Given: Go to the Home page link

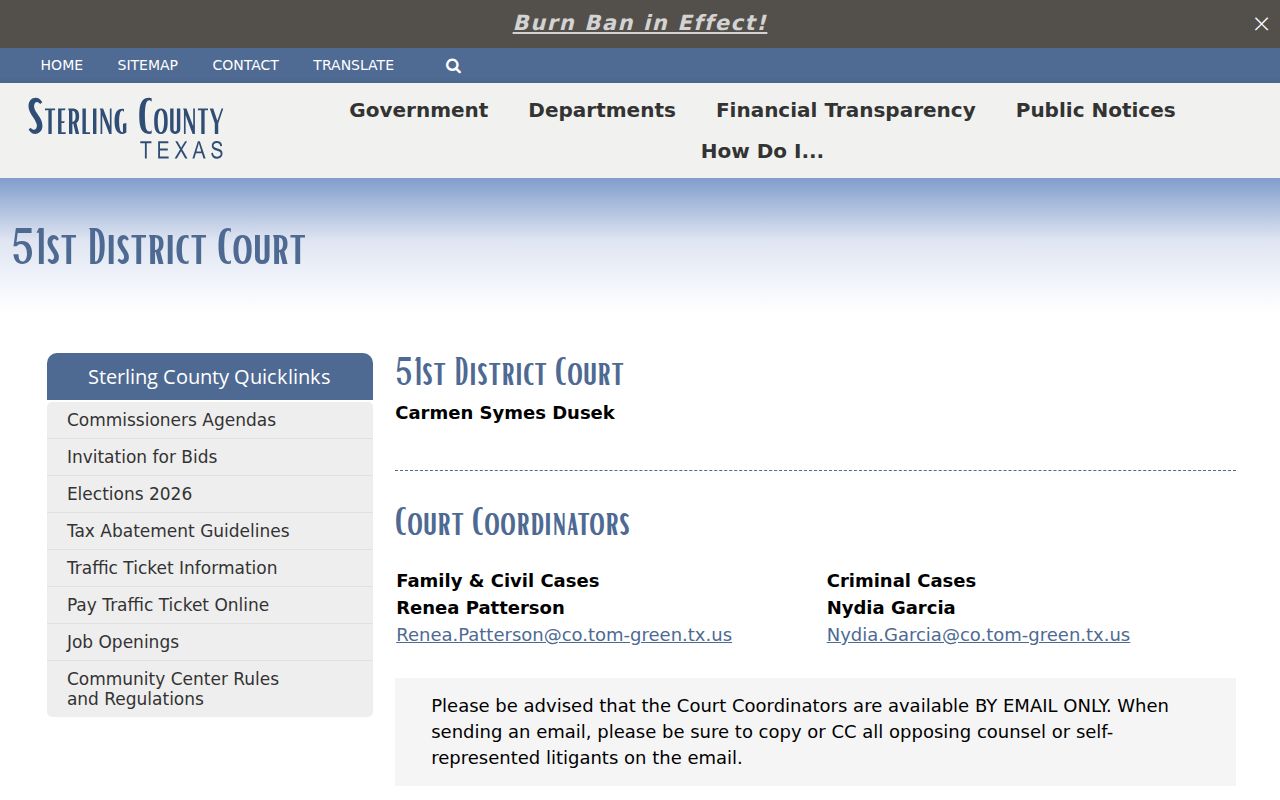Looking at the screenshot, I should click(62, 65).
